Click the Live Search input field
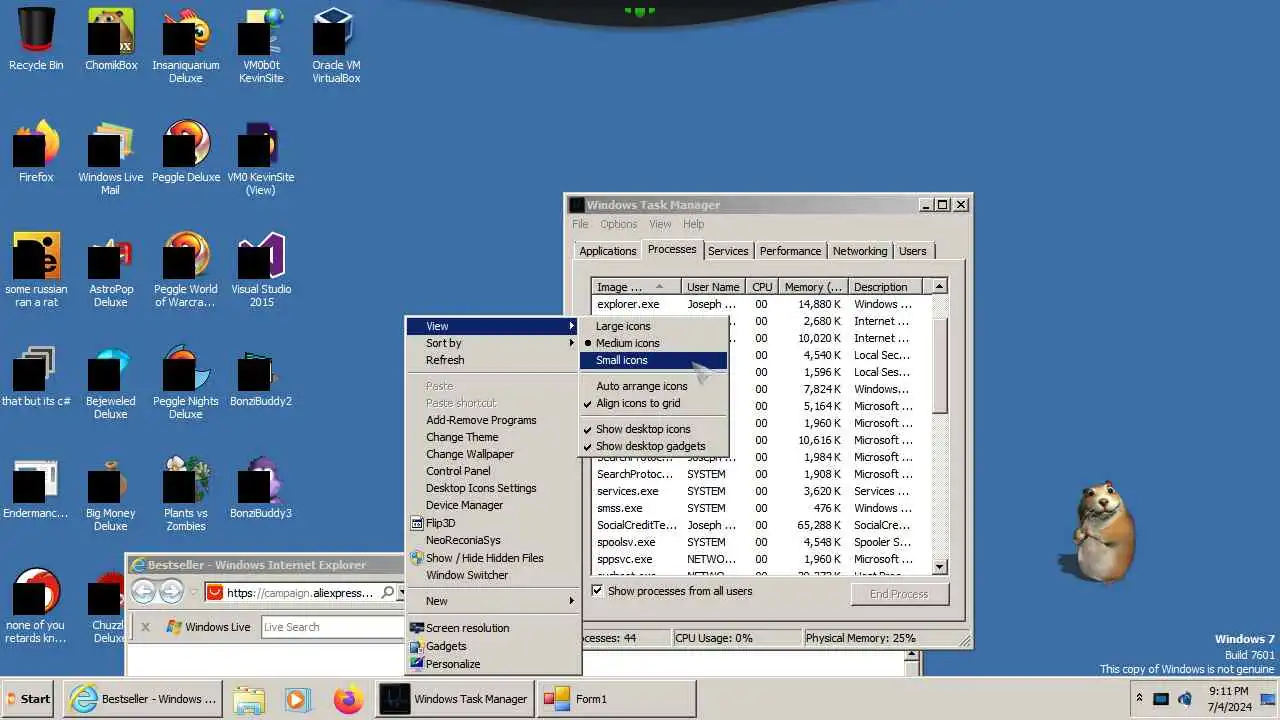 331,627
